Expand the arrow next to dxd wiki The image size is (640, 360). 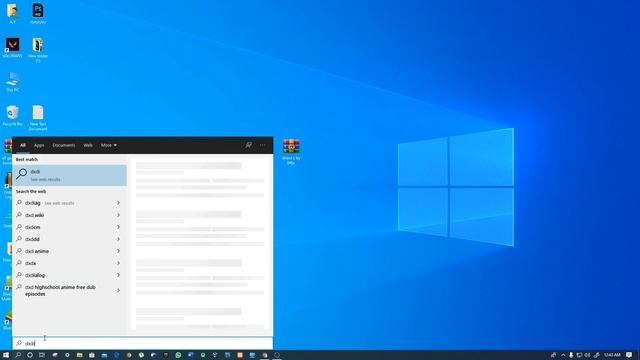[118, 215]
